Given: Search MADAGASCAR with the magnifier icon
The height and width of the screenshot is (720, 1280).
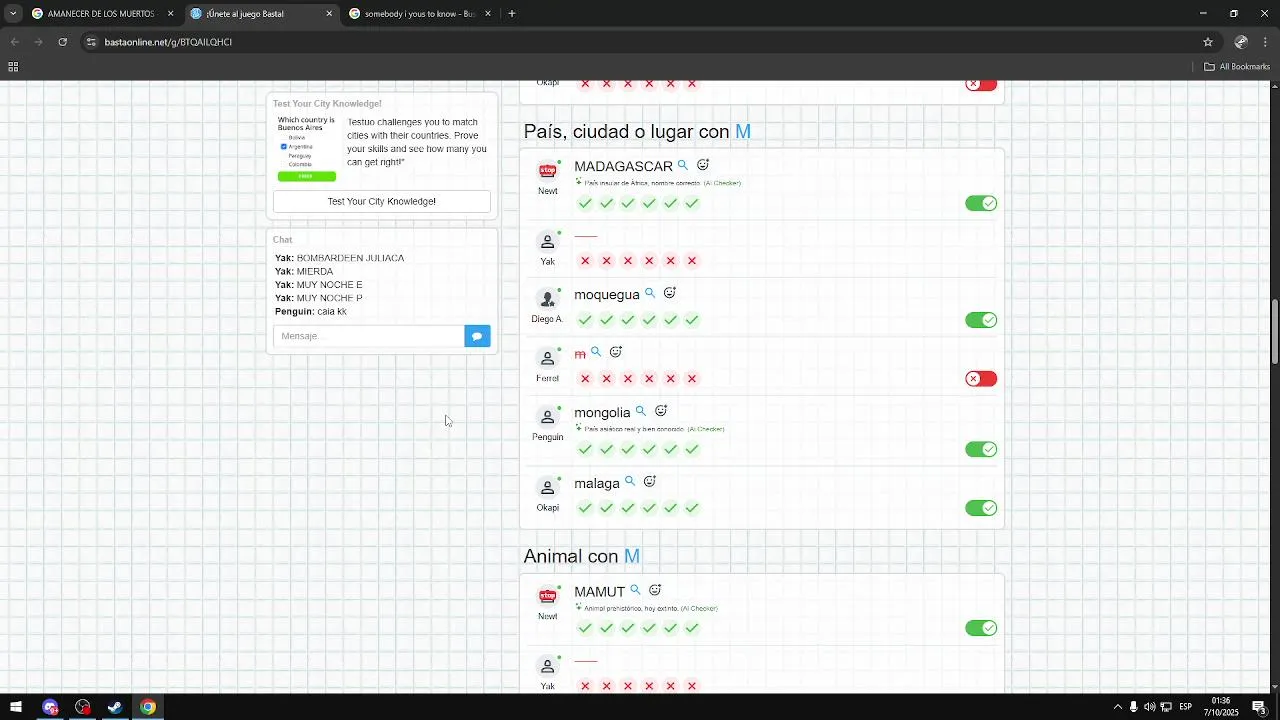Looking at the screenshot, I should coord(683,165).
